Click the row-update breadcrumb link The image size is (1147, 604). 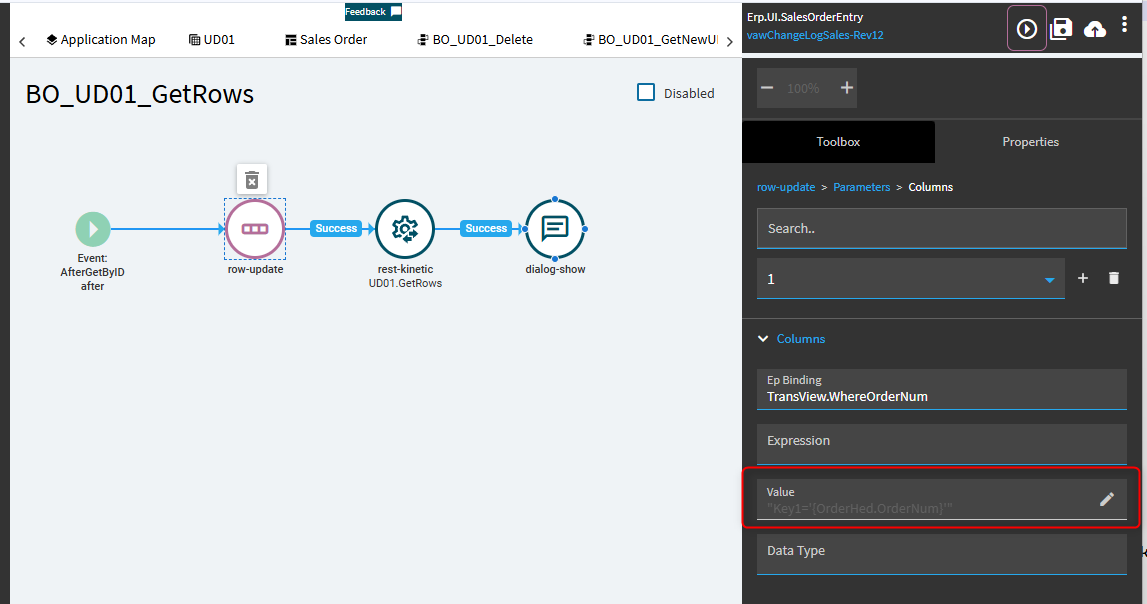(786, 187)
